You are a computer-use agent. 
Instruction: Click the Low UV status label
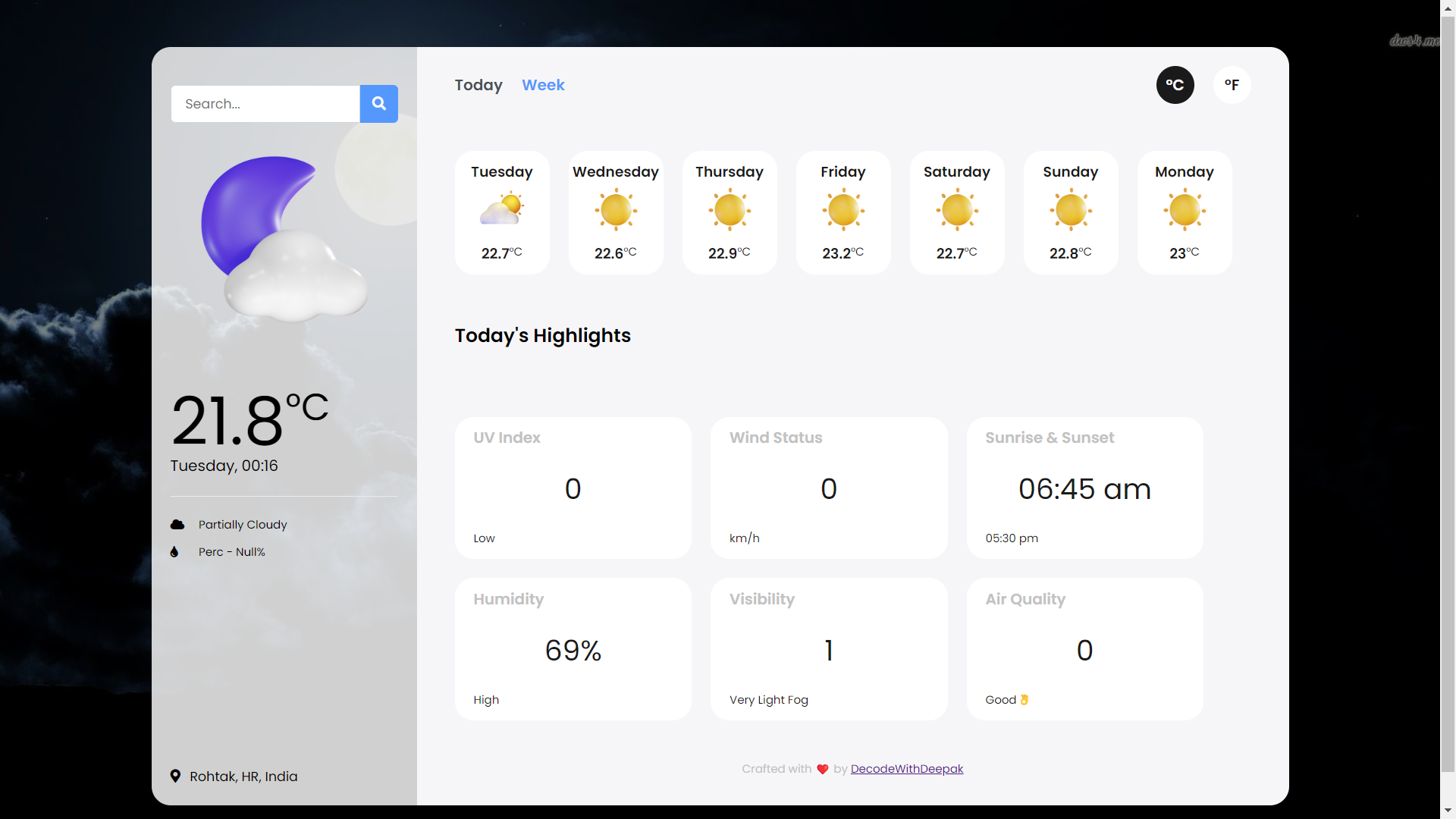pyautogui.click(x=484, y=538)
